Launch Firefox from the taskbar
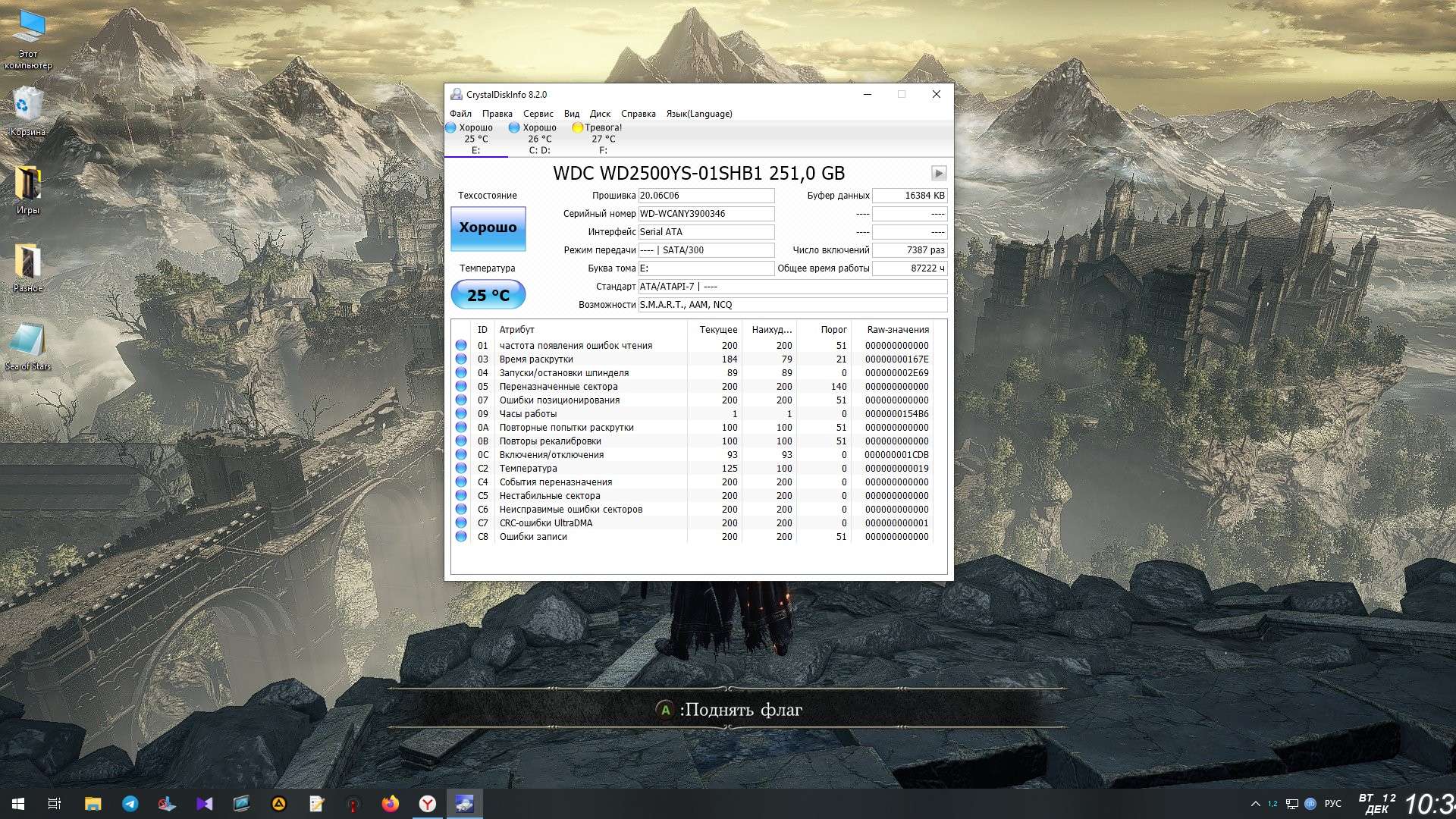The height and width of the screenshot is (819, 1456). [x=391, y=804]
